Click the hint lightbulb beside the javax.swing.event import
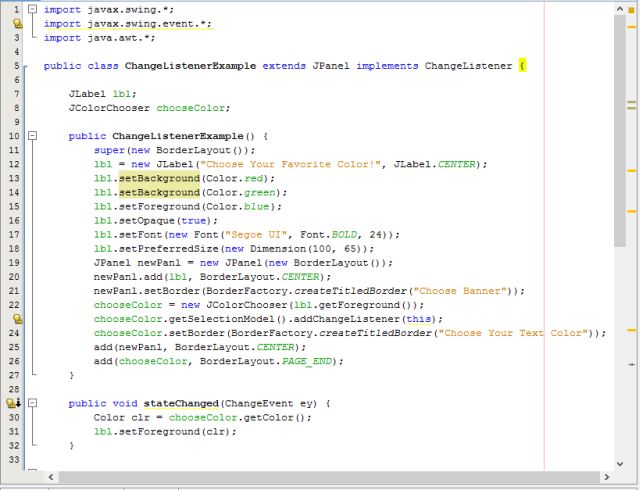The image size is (640, 490). [x=17, y=24]
